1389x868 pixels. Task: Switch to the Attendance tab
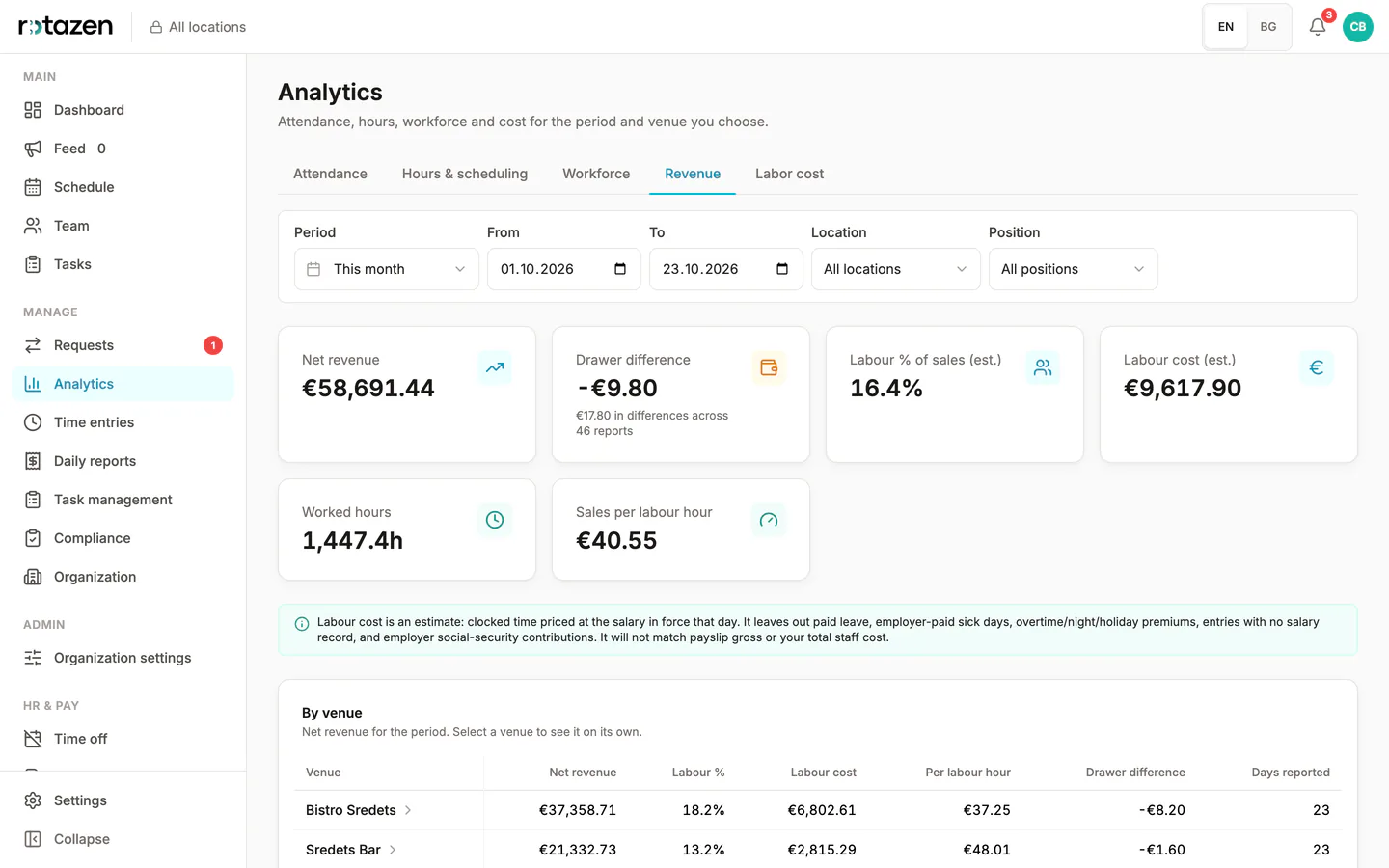click(x=330, y=174)
